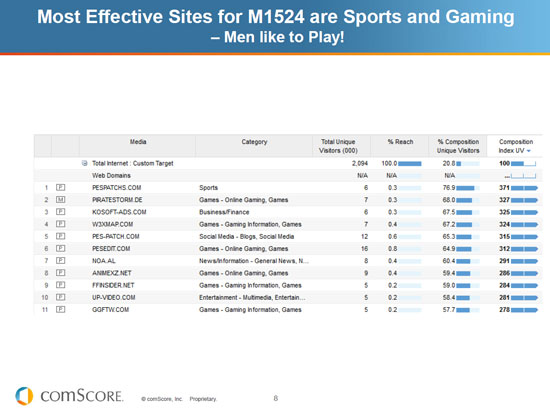This screenshot has height=411, width=550.
Task: Click the type icon beside PESEDIT.COM
Action: point(60,248)
